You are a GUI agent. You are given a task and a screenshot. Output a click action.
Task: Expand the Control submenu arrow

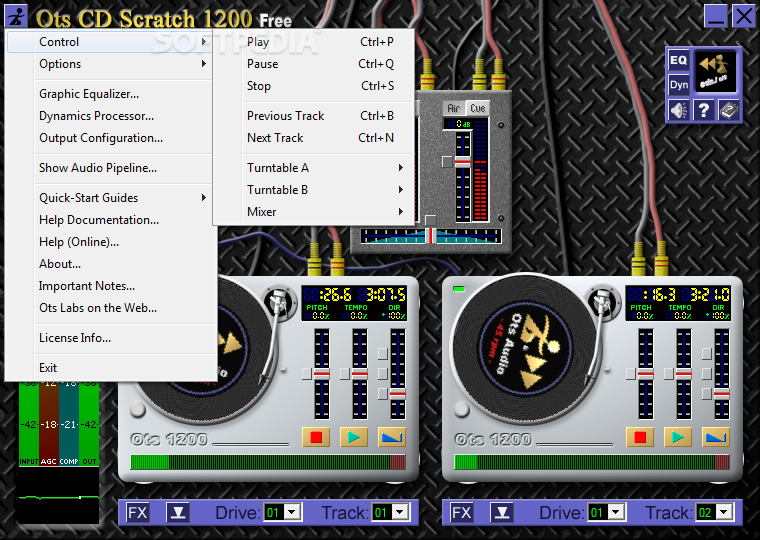pos(204,42)
